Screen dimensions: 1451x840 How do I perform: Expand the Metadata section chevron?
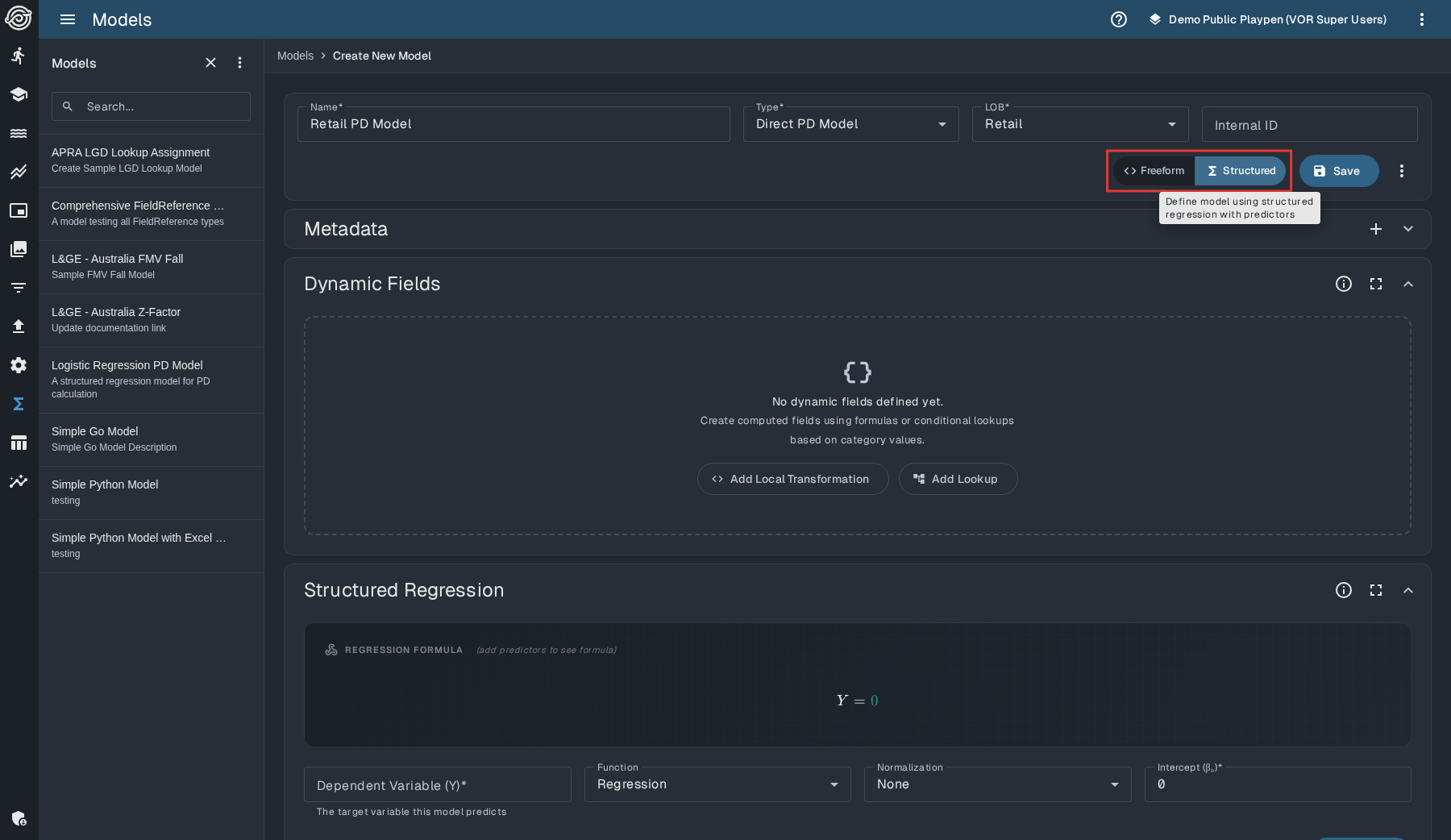[1407, 229]
